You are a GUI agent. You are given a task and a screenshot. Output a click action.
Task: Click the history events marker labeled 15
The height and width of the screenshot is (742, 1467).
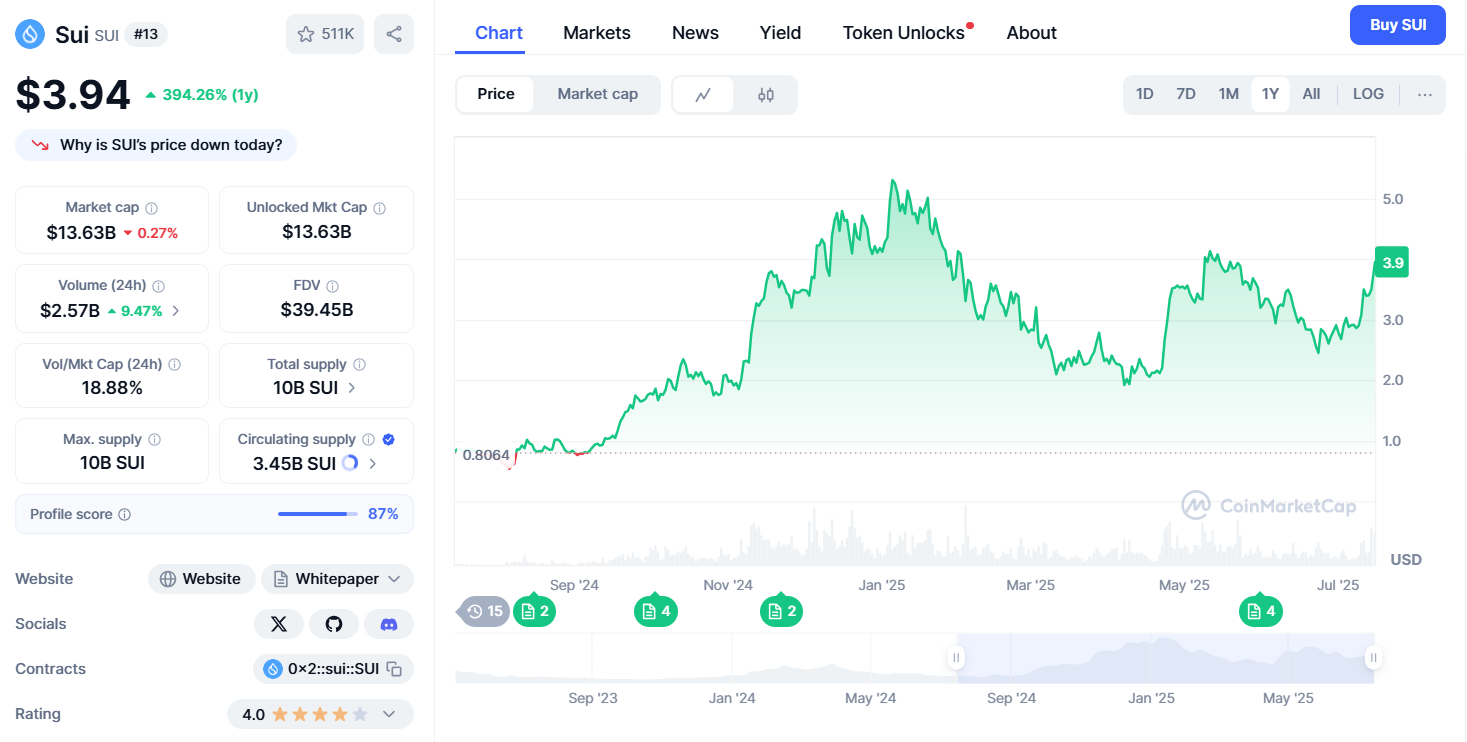click(485, 611)
